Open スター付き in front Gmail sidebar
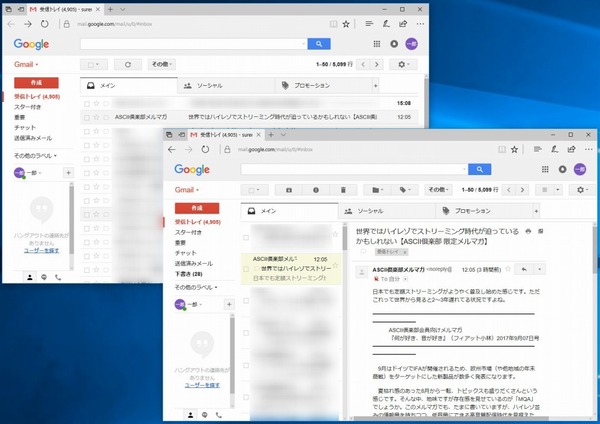Screen dimensions: 600x424 (x=188, y=232)
